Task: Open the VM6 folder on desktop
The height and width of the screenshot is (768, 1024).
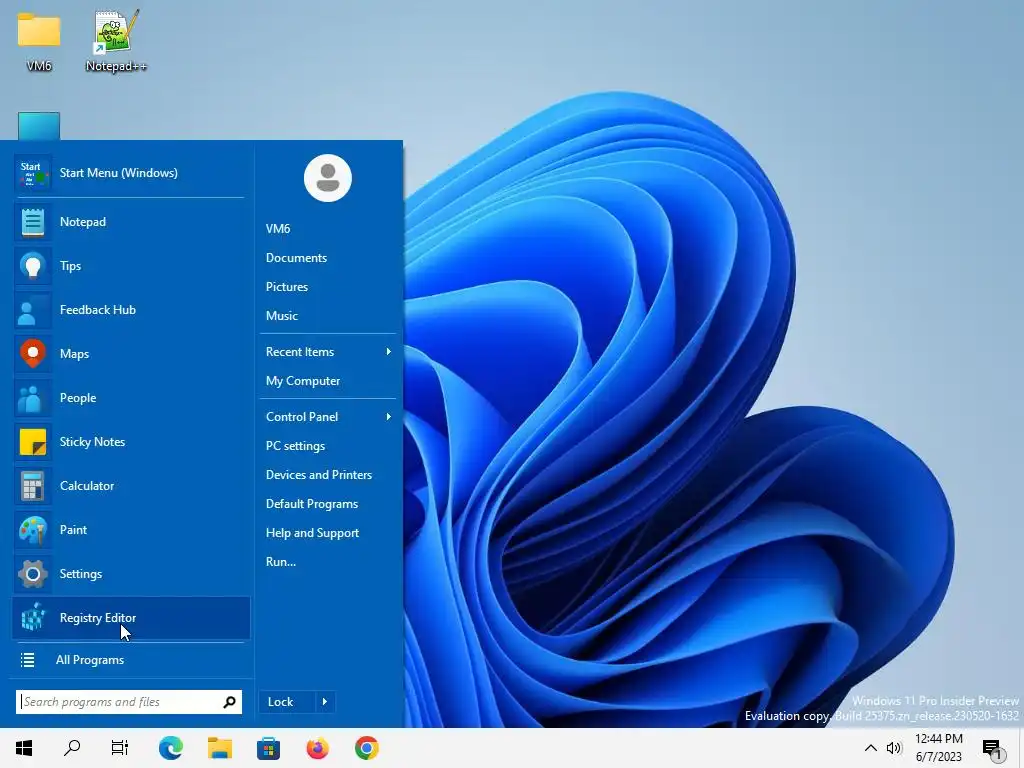Action: pyautogui.click(x=39, y=42)
